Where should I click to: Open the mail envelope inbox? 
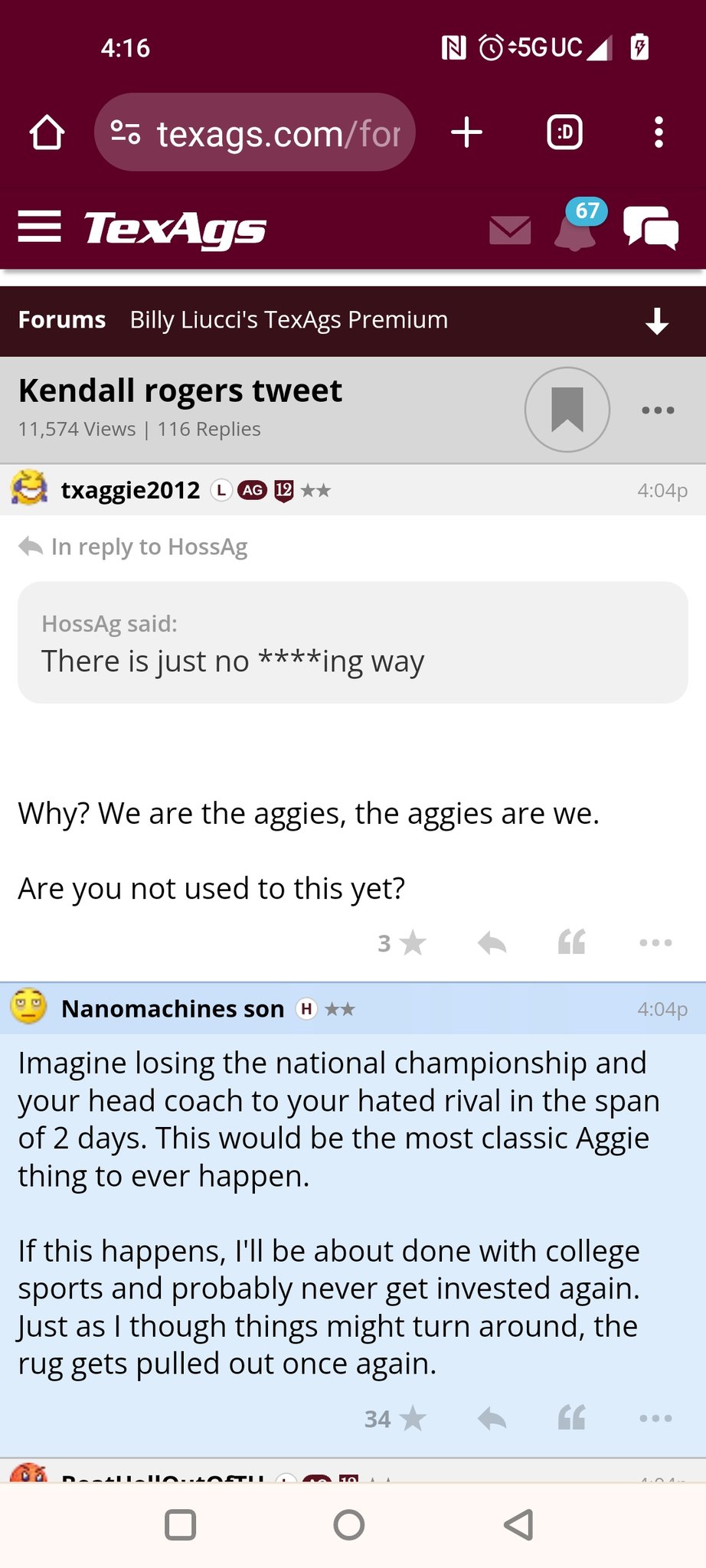[x=510, y=230]
